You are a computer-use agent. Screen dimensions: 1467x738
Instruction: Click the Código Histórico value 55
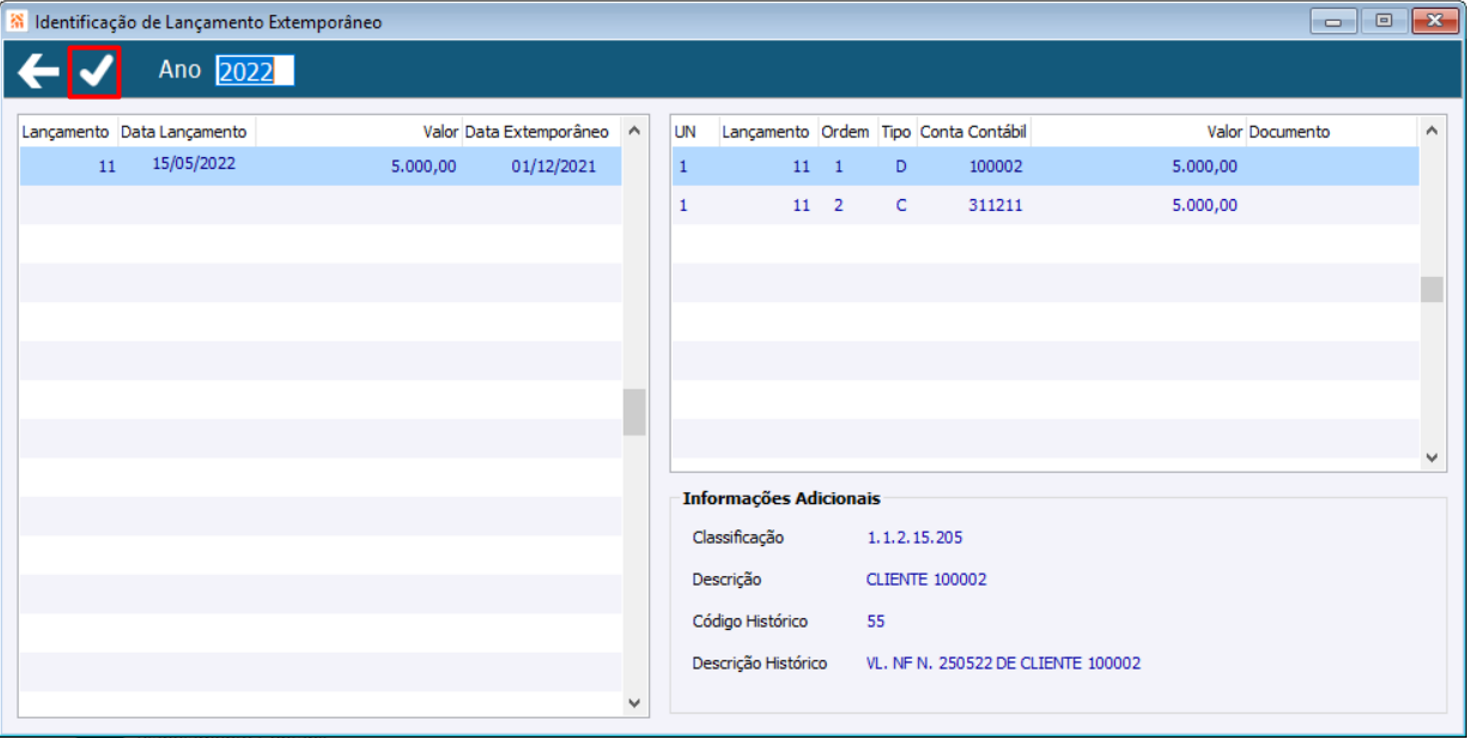tap(876, 621)
